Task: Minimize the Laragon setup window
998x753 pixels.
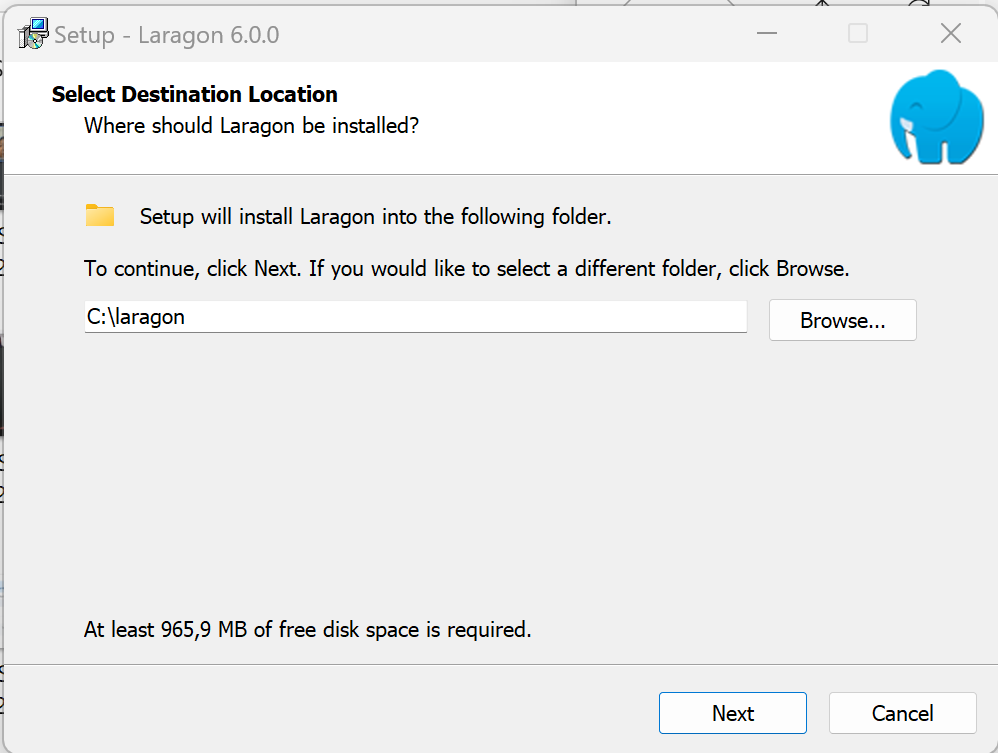Action: 767,33
